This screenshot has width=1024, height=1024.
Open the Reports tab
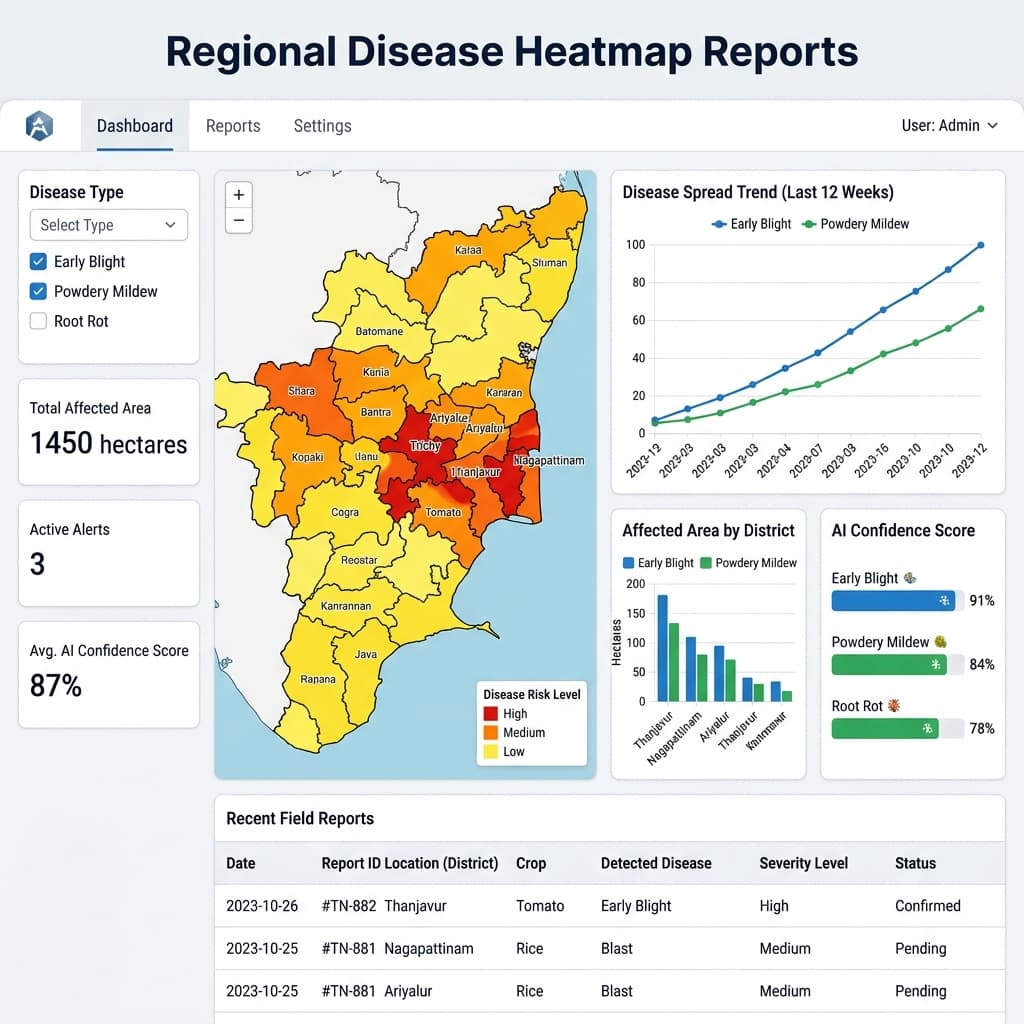click(x=233, y=125)
